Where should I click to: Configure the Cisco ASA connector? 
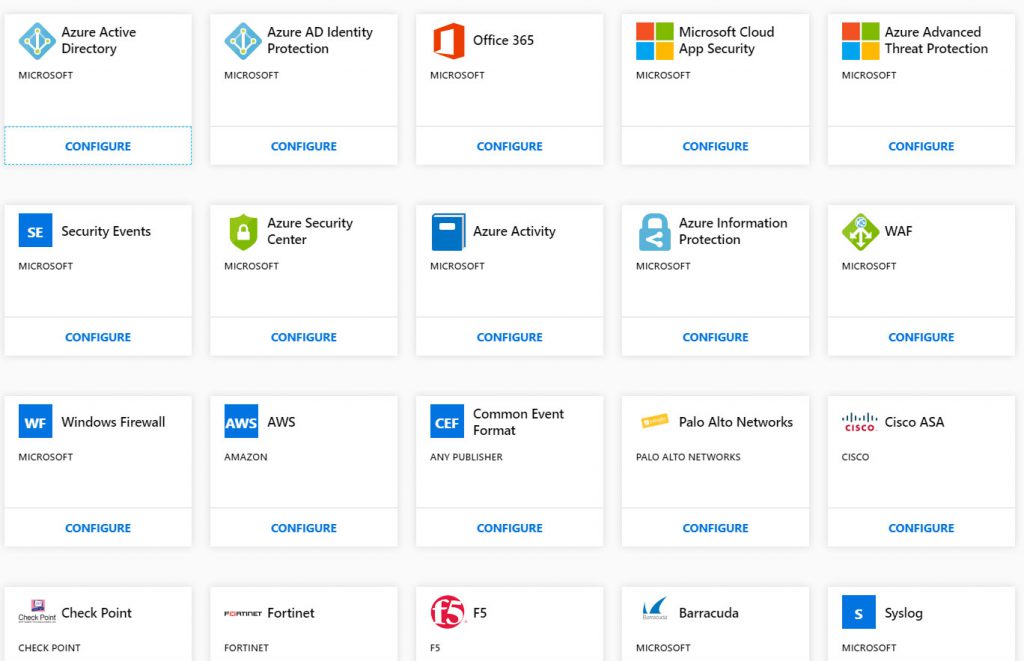pos(921,528)
